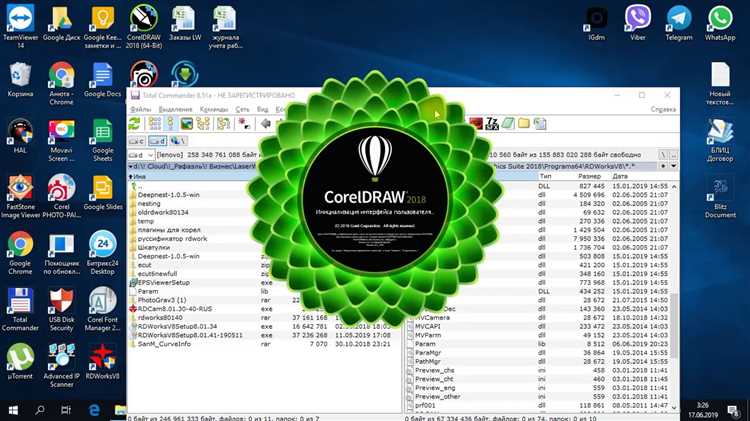The width and height of the screenshot is (750, 421).
Task: Open CorelDRAW 2018 (64-Bit) desktop shortcut
Action: coord(143,26)
